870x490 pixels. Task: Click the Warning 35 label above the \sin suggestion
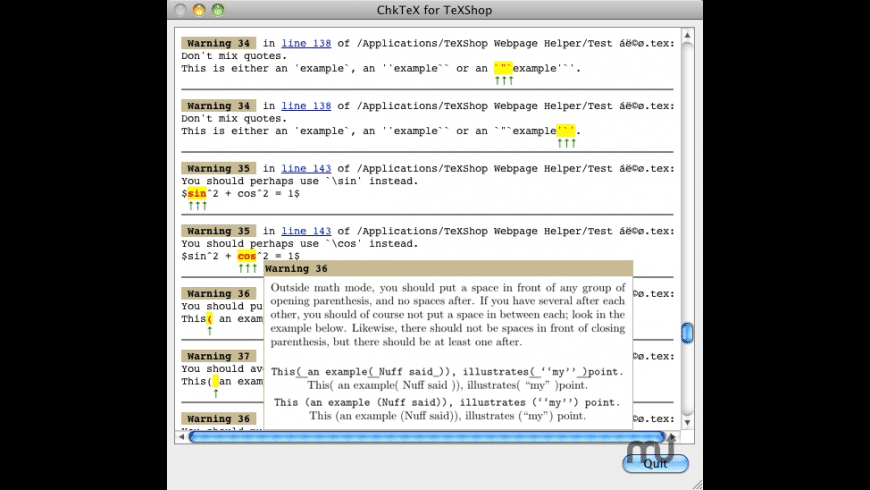click(x=219, y=169)
